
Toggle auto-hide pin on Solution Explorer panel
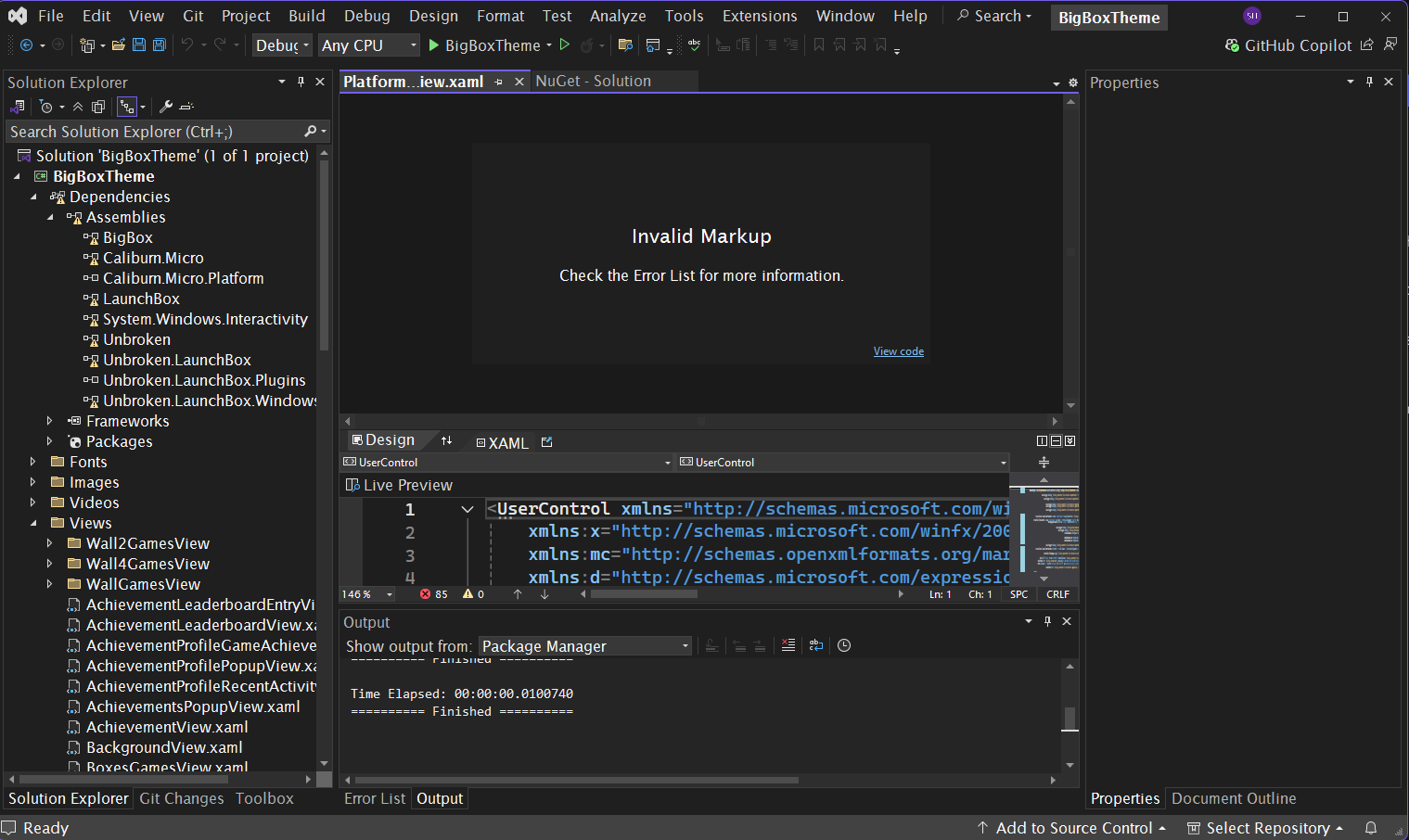[x=301, y=82]
